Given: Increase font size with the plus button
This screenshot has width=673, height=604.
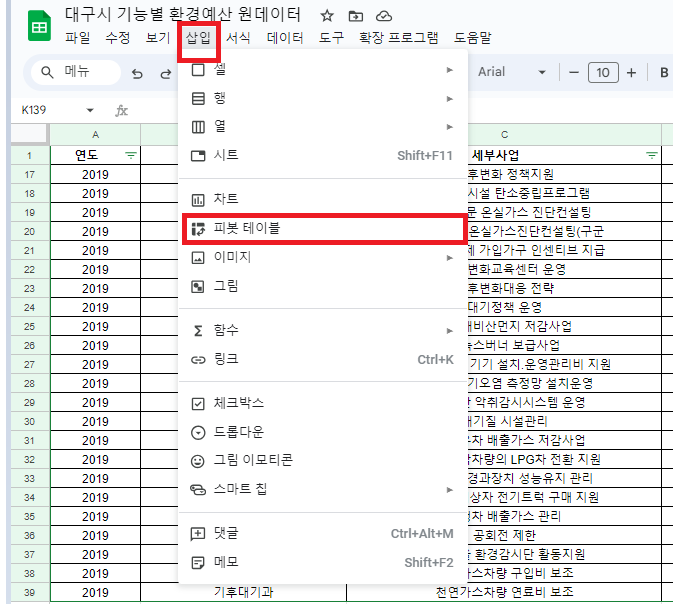Looking at the screenshot, I should point(631,72).
